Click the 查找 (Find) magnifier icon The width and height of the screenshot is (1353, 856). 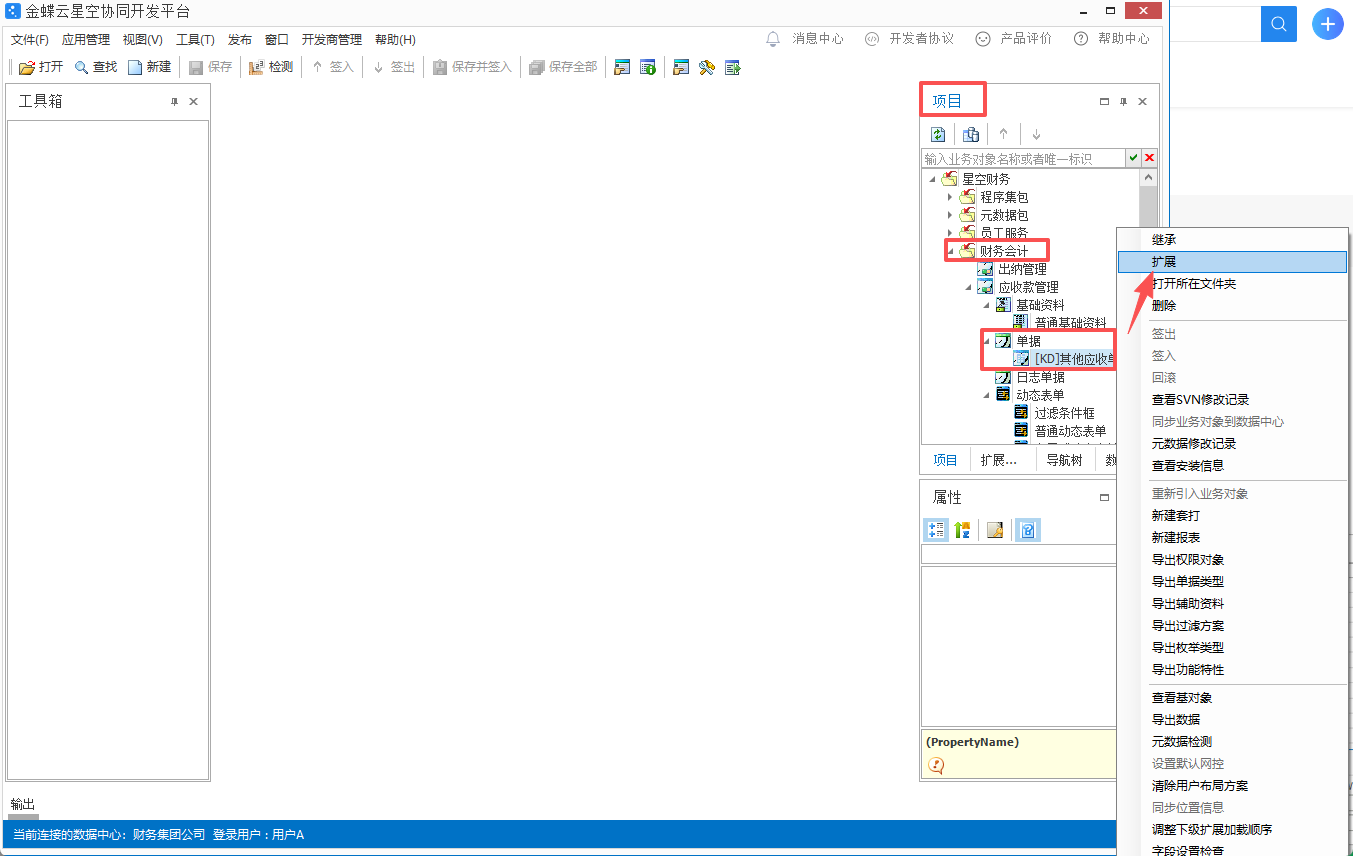[x=81, y=68]
